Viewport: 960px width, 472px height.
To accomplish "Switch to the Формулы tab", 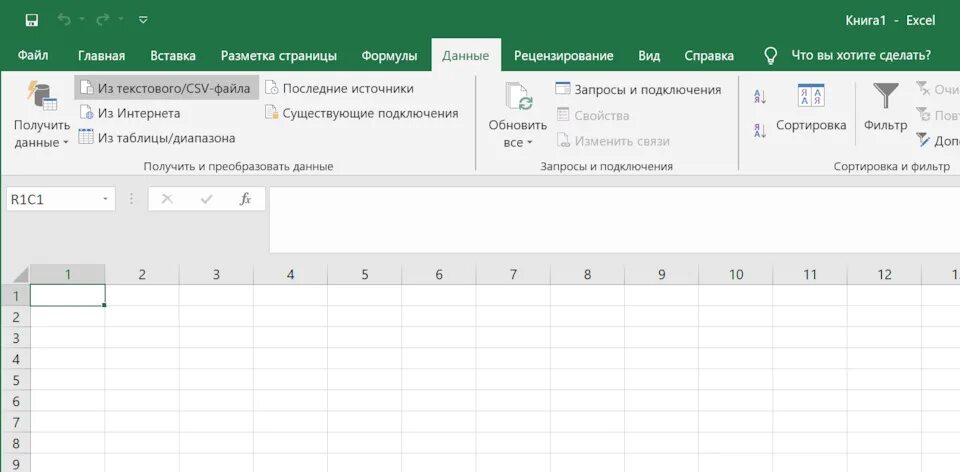I will point(389,56).
